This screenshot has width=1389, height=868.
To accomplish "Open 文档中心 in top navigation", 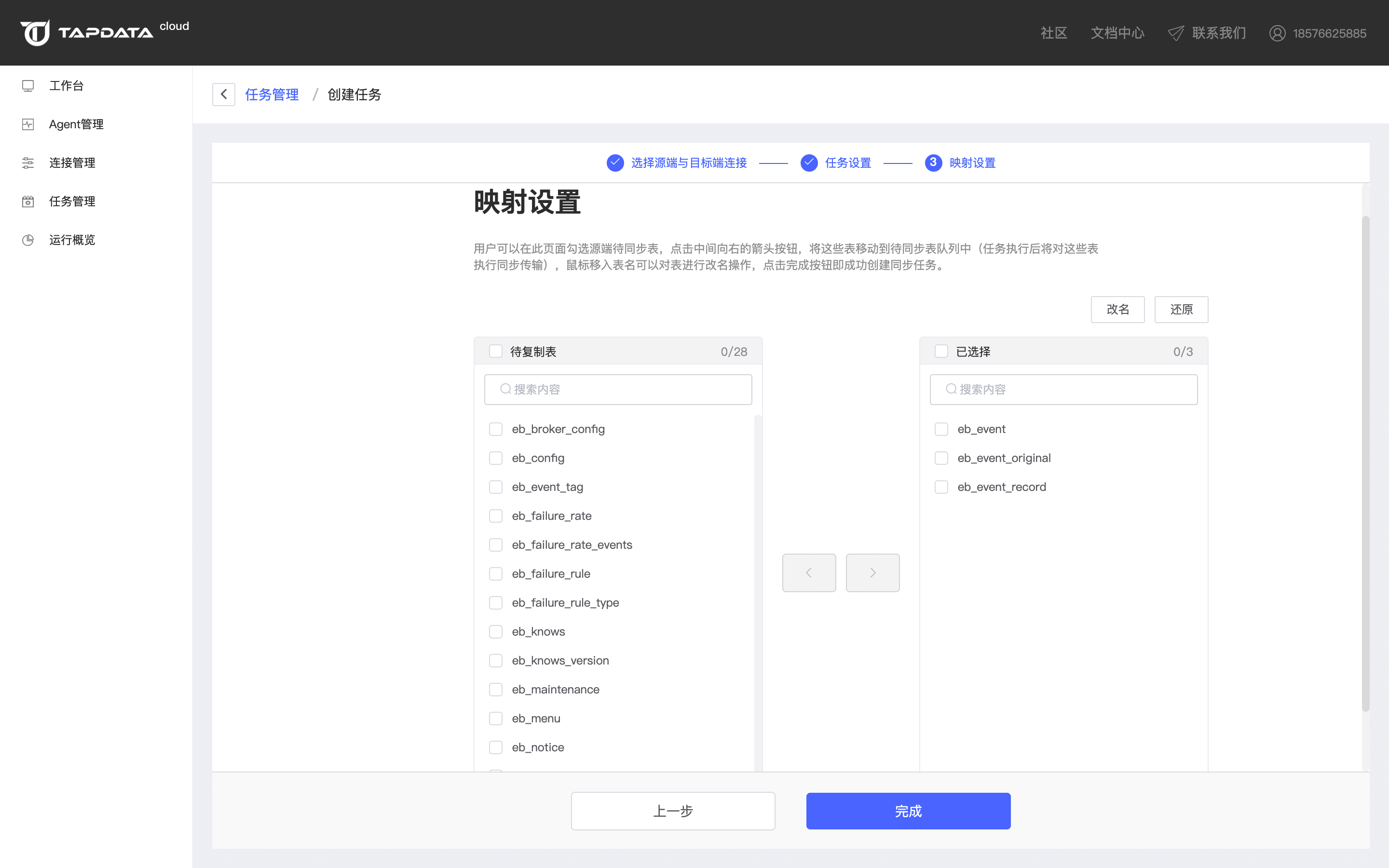I will click(x=1117, y=33).
